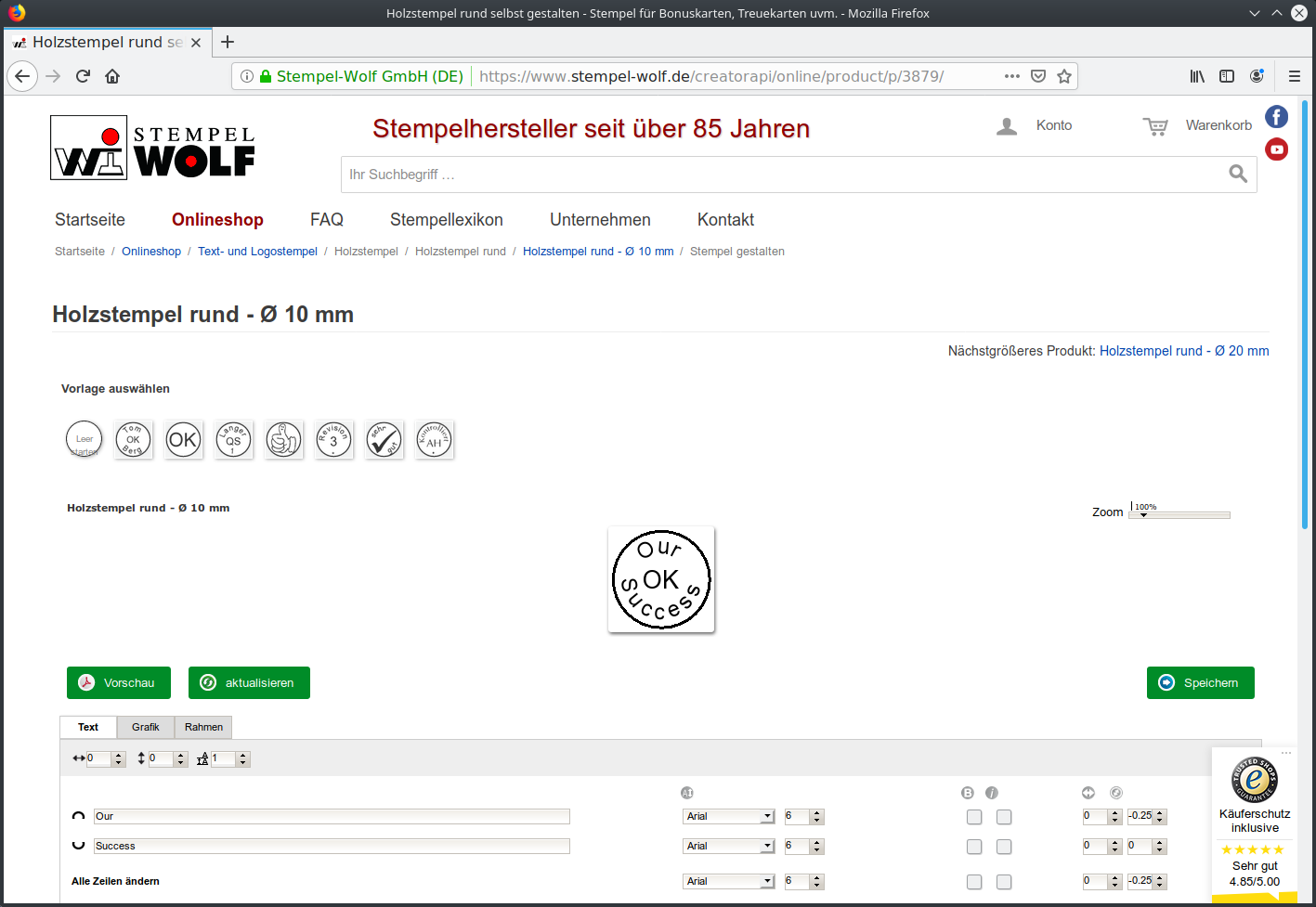Viewport: 1316px width, 907px height.
Task: Switch to the Text tab
Action: pos(88,727)
